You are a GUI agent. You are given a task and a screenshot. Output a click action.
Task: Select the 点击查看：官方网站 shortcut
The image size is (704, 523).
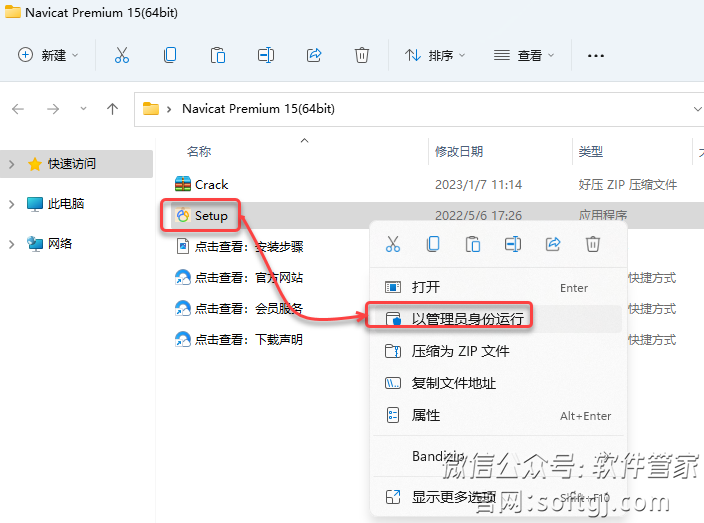(x=249, y=277)
